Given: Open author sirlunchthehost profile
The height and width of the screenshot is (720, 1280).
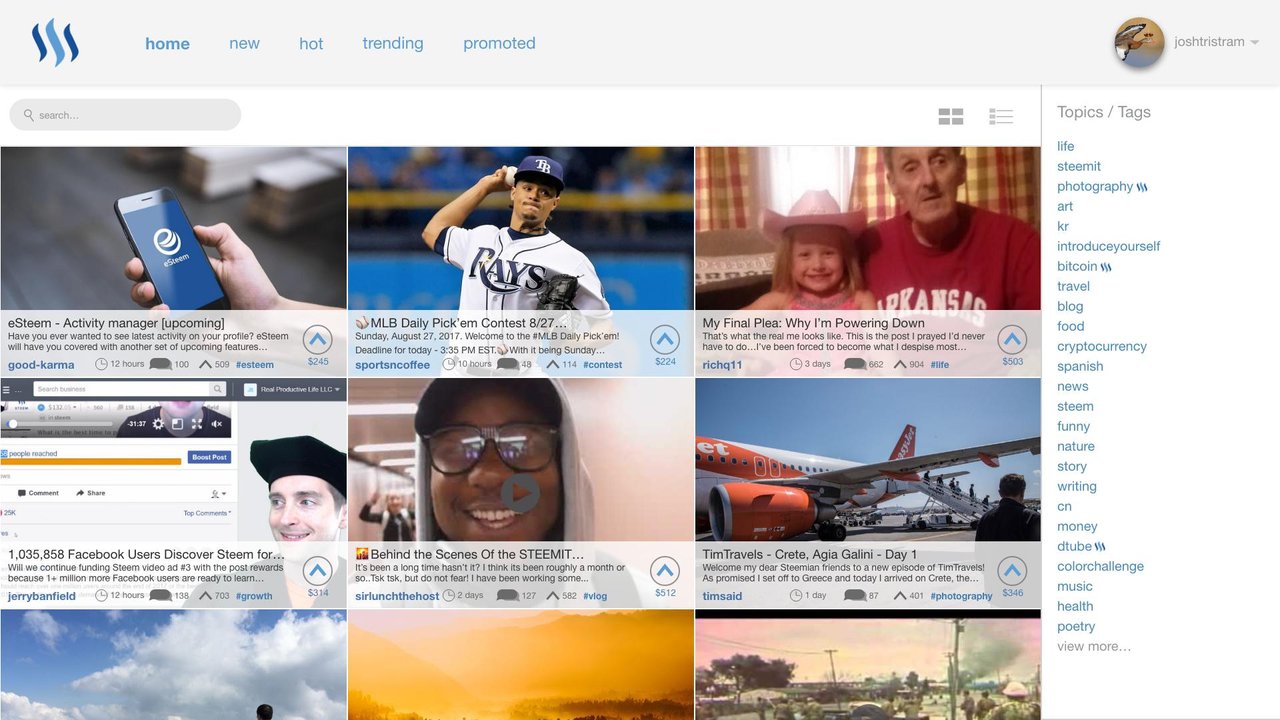Looking at the screenshot, I should tap(397, 596).
